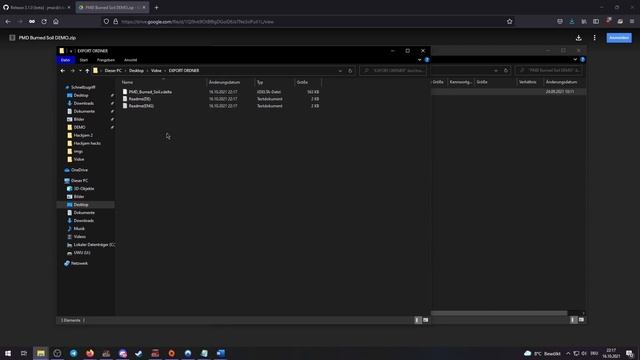Open the Firefox application menu
Viewport: 640px width, 360px height.
click(632, 22)
